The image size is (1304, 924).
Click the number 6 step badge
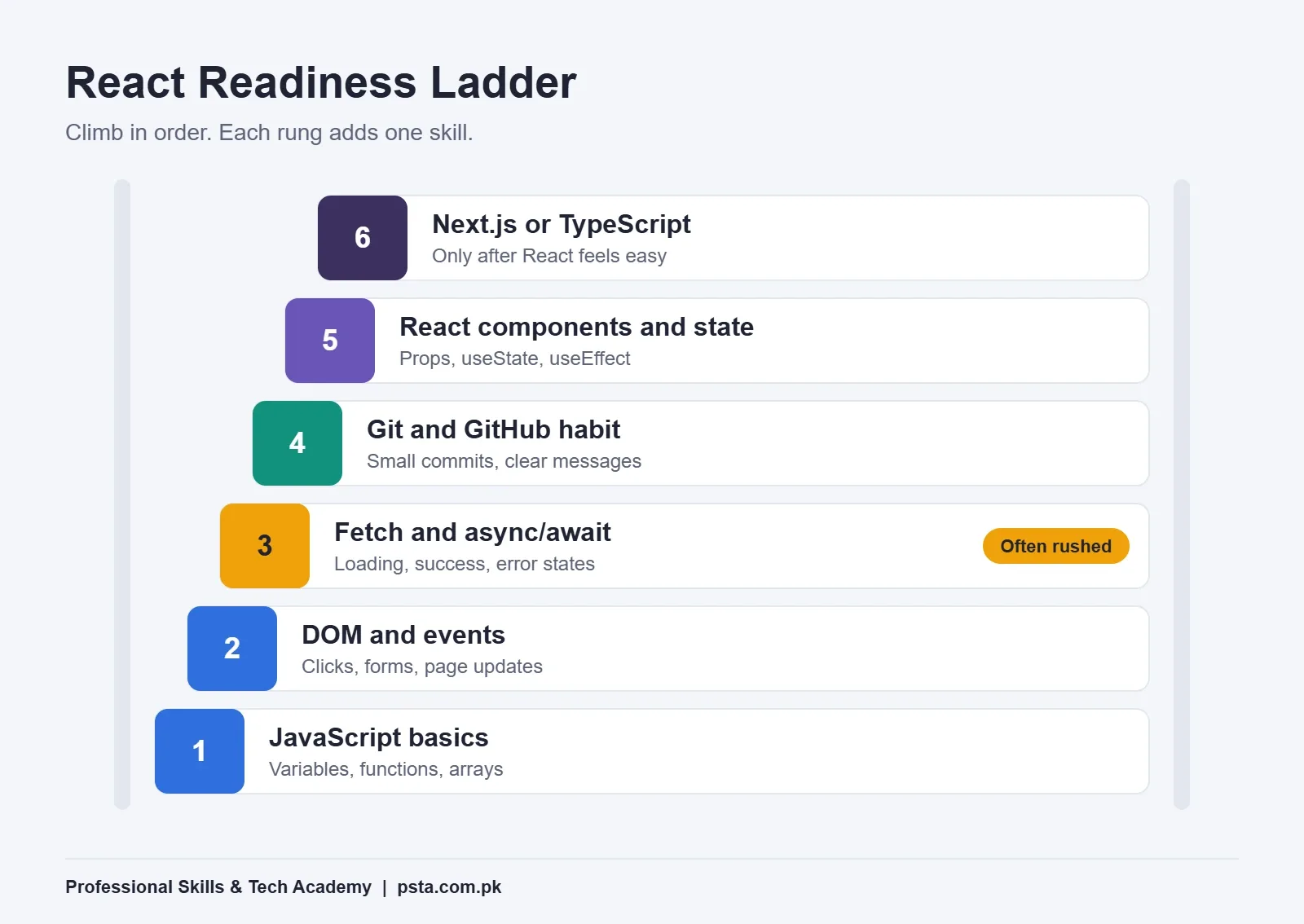tap(363, 238)
